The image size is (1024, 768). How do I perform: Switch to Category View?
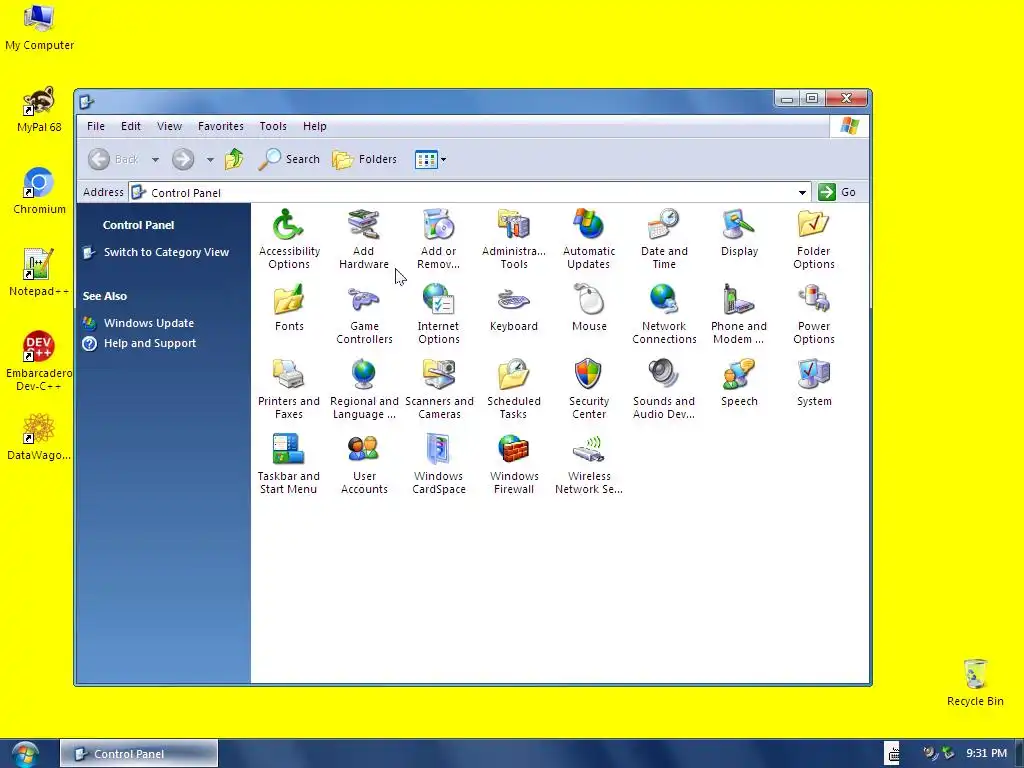point(166,252)
